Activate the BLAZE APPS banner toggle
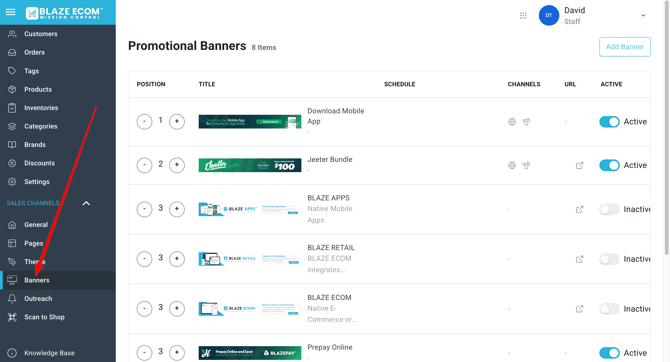 pos(609,209)
